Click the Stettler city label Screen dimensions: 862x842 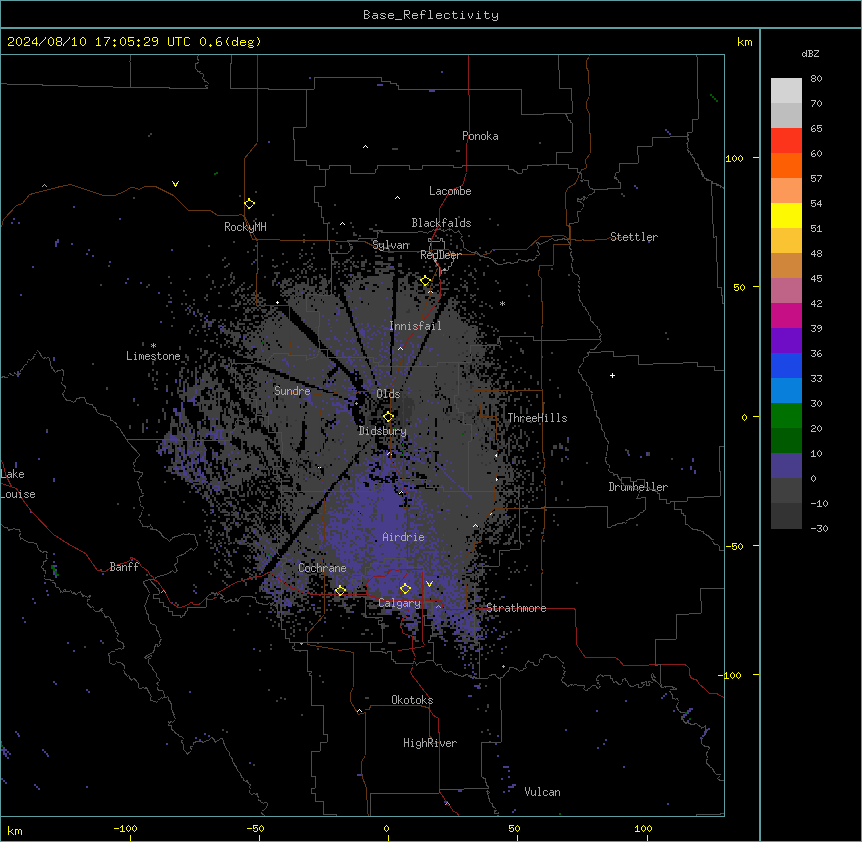pyautogui.click(x=633, y=237)
